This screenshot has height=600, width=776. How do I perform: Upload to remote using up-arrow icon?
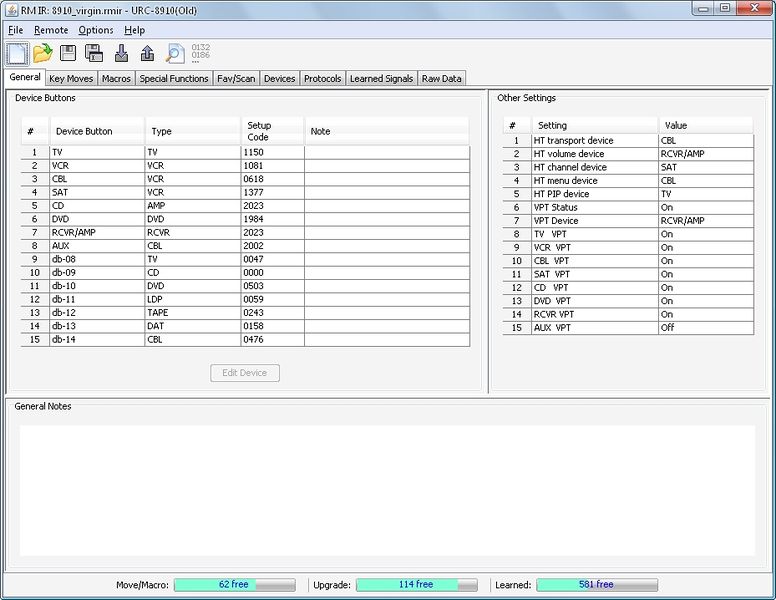click(x=147, y=53)
